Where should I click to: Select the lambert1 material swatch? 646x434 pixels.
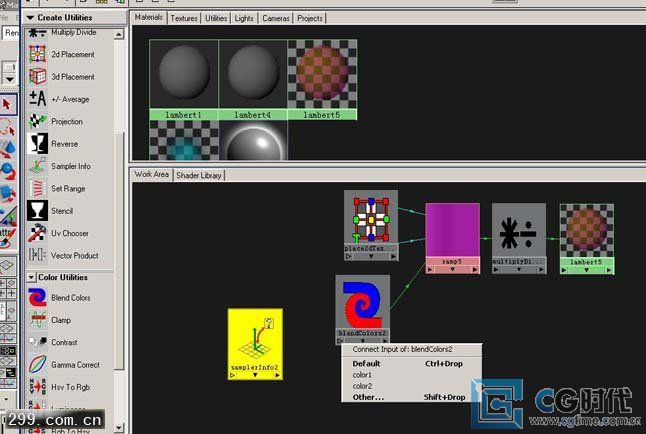(x=184, y=80)
